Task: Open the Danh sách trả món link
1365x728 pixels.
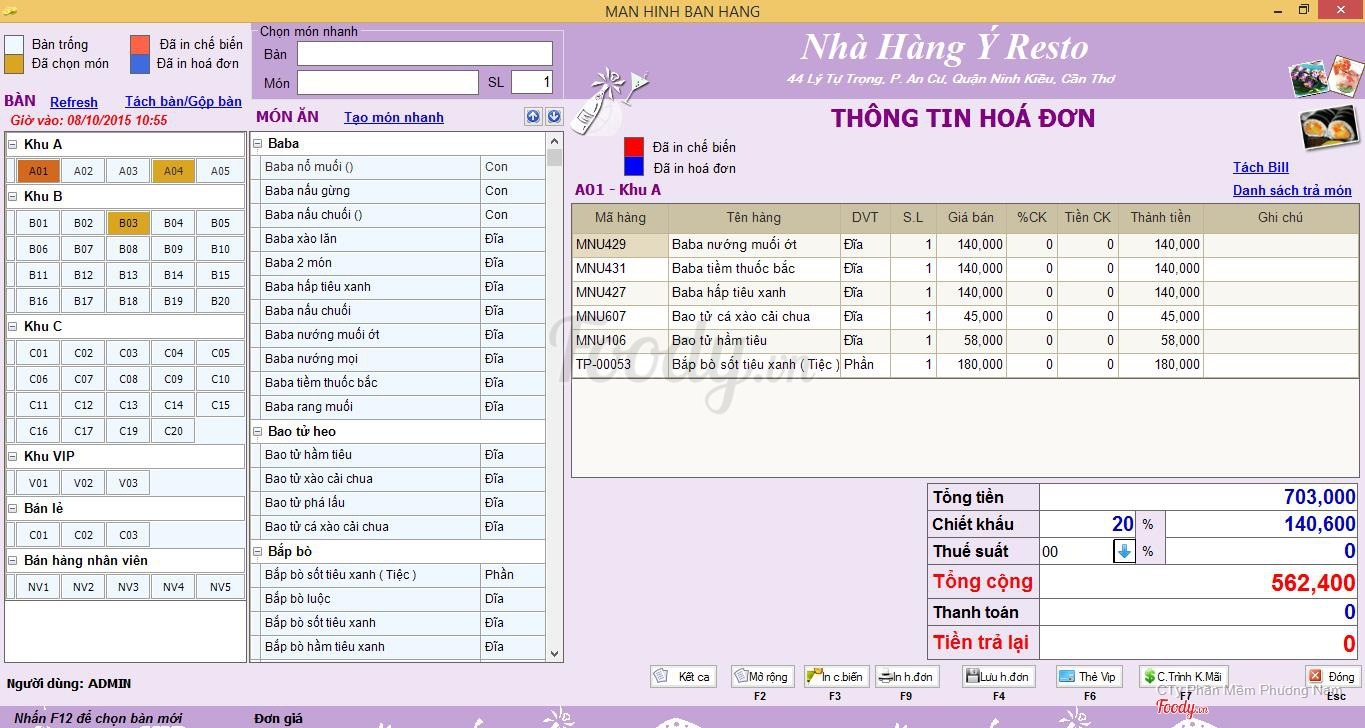Action: coord(1291,191)
